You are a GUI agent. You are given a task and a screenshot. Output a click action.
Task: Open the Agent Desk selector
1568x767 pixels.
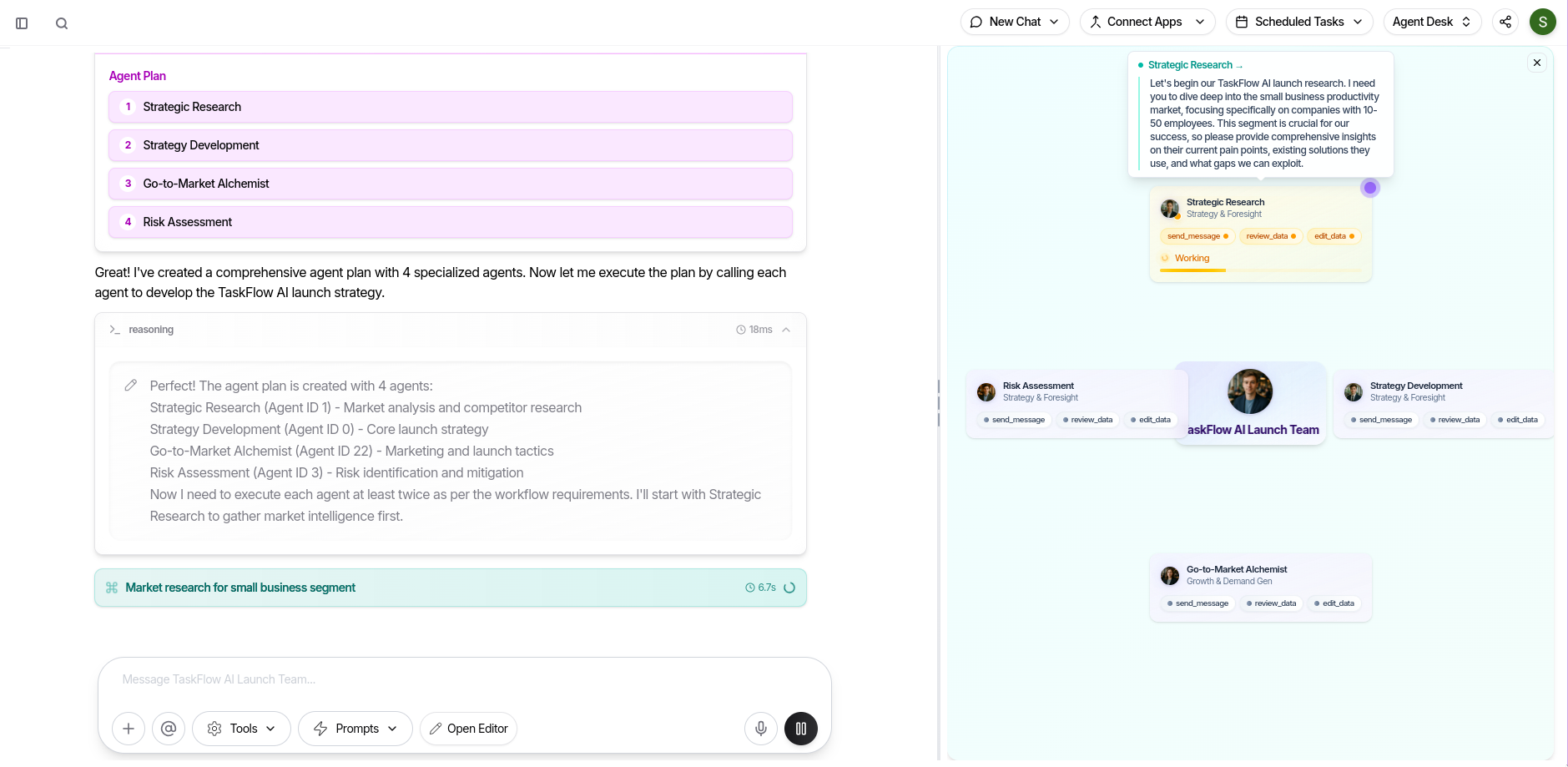coord(1432,22)
